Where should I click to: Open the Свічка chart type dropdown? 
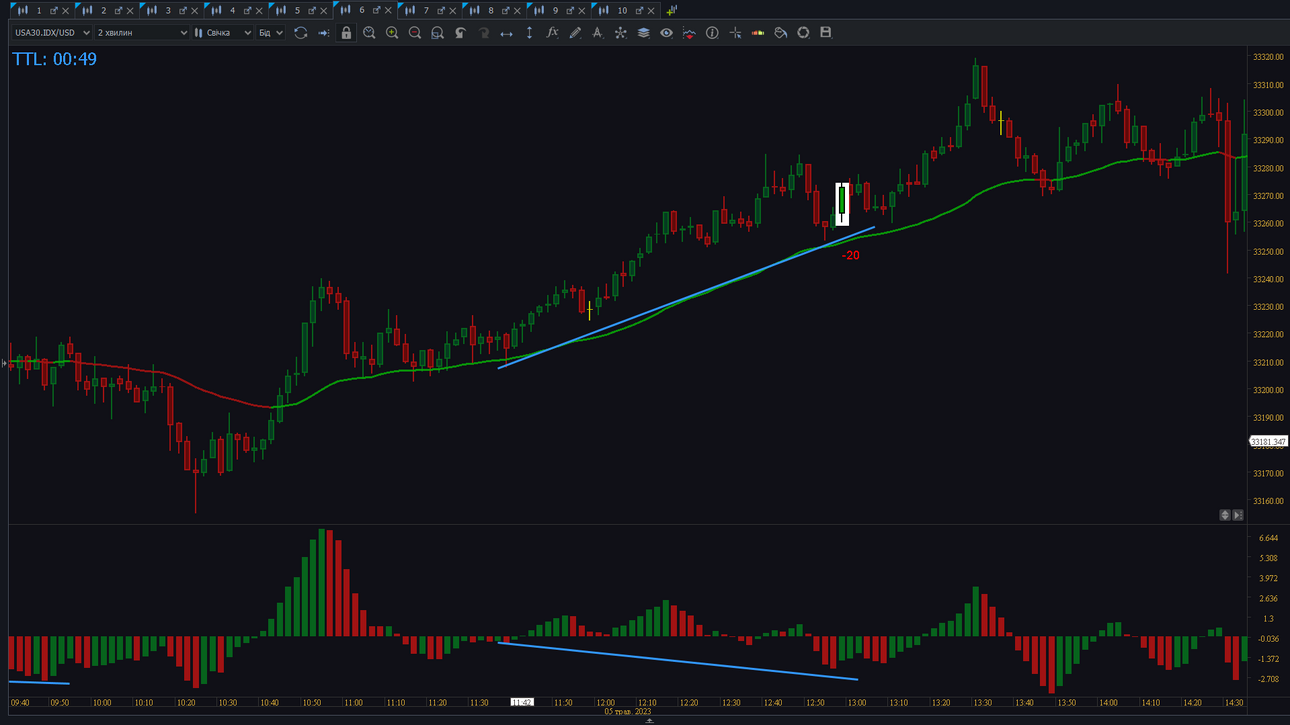pyautogui.click(x=223, y=33)
